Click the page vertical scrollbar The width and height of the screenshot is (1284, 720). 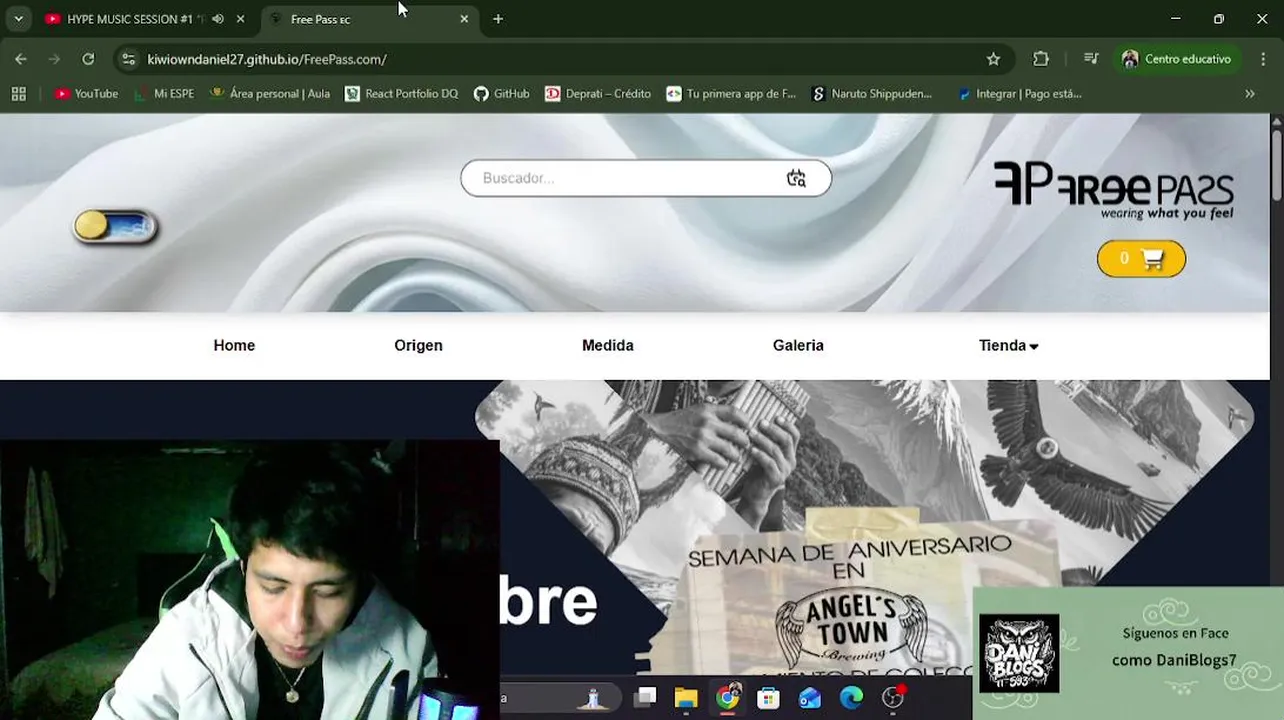[1277, 165]
